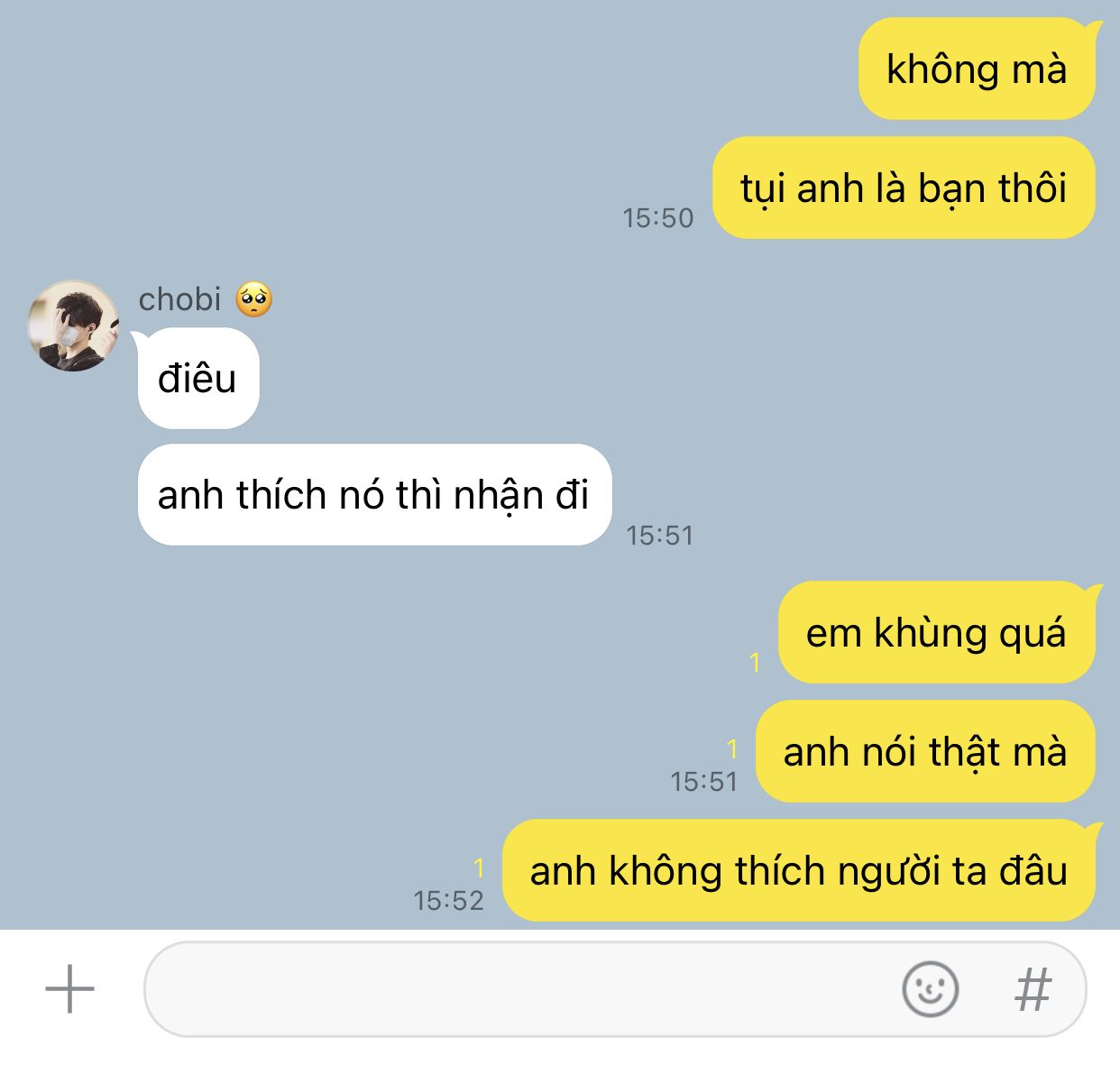Tap the chobi sender name
This screenshot has height=1074, width=1120.
click(179, 299)
